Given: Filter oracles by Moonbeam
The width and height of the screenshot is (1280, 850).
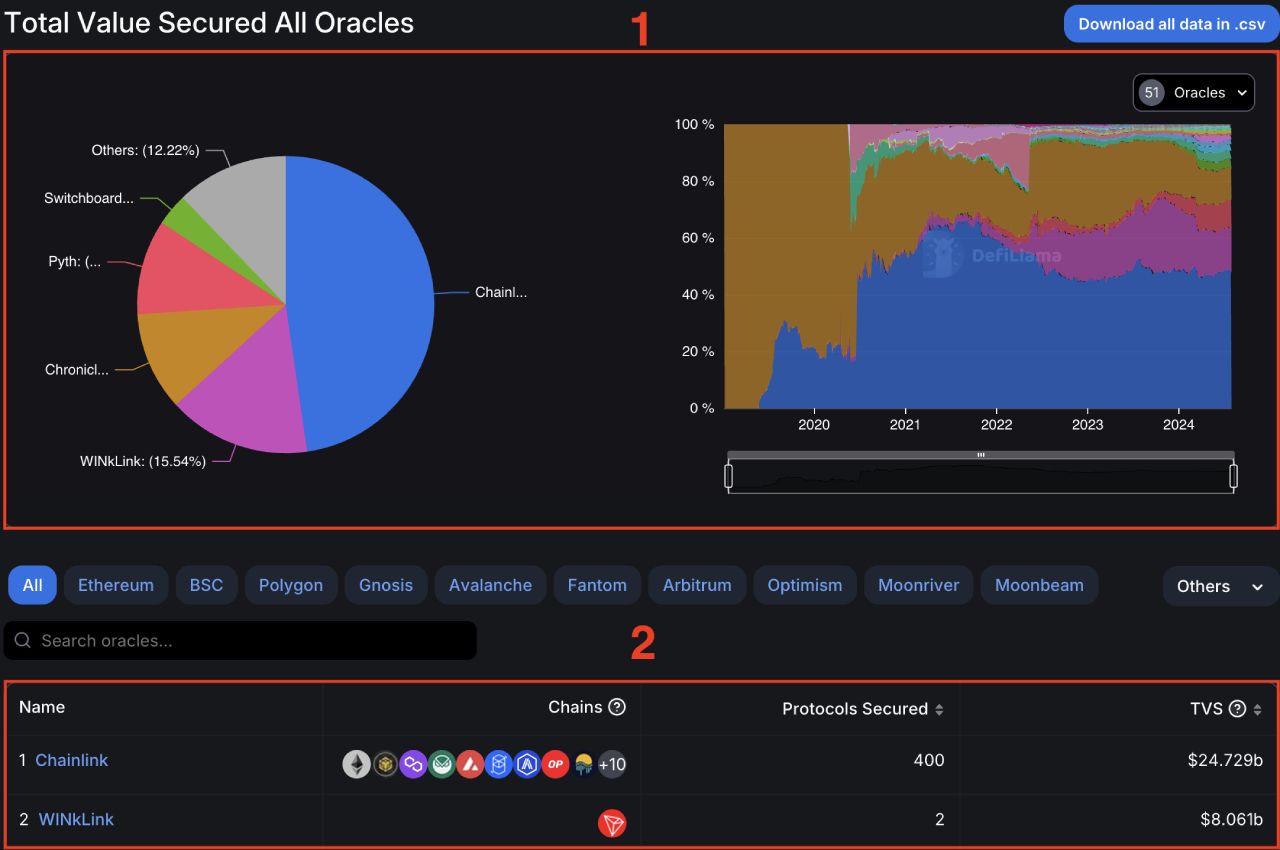Looking at the screenshot, I should tap(1039, 585).
